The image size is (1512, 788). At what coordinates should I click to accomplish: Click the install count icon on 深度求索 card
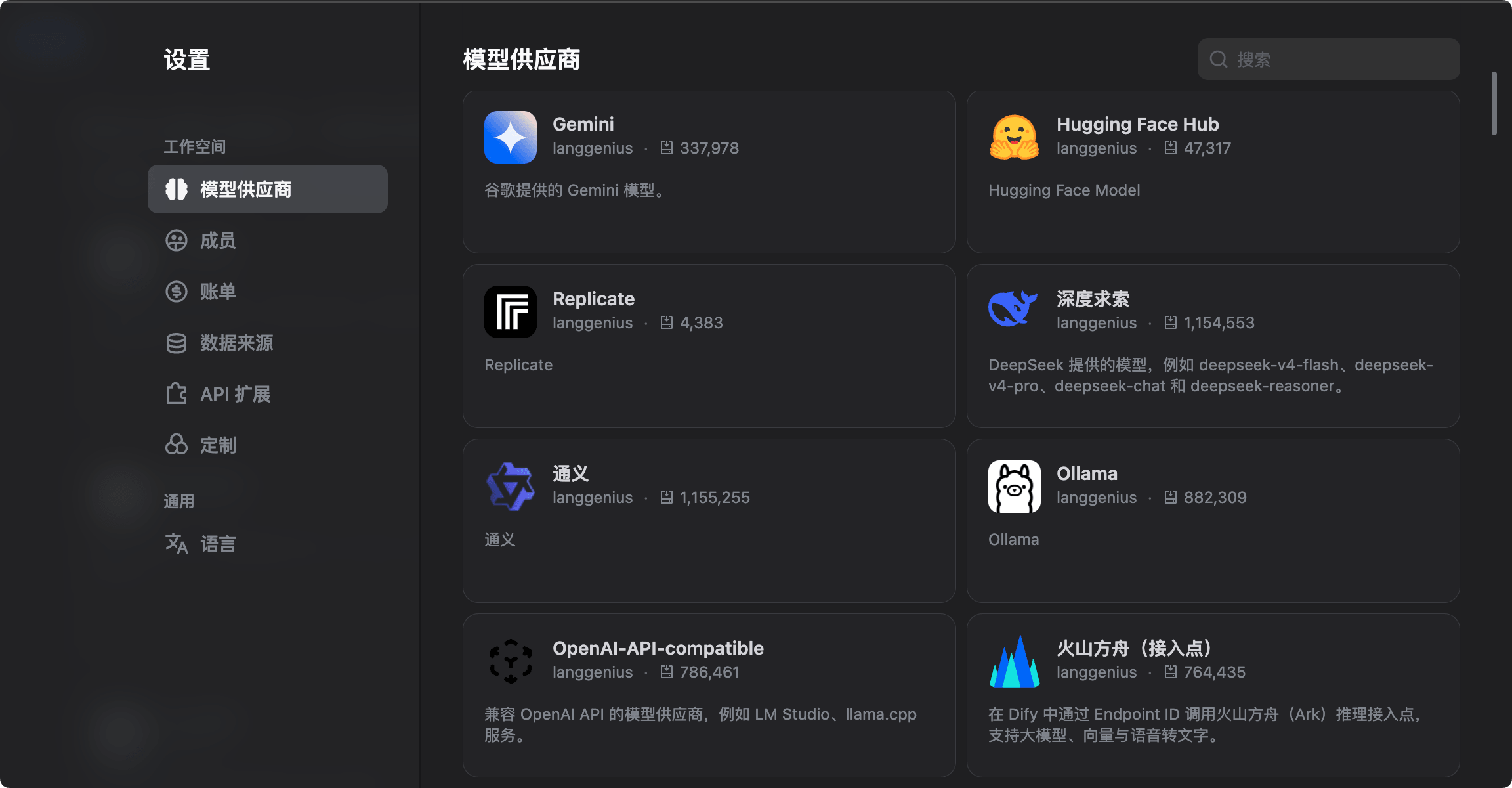click(1171, 322)
